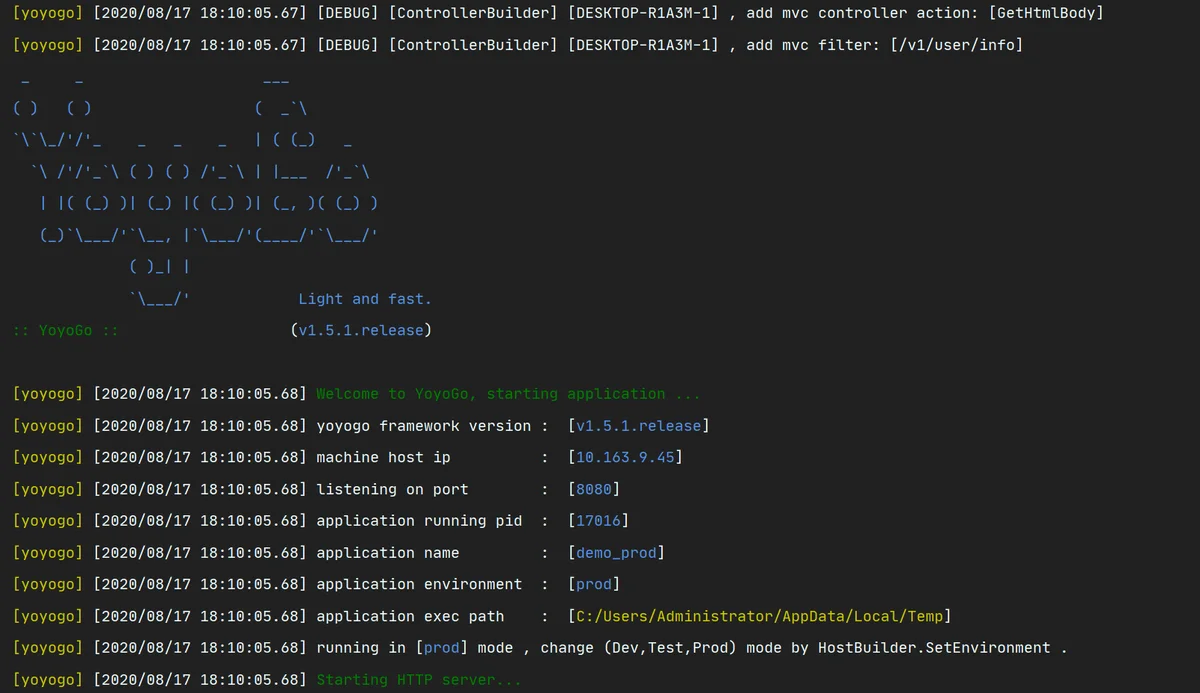Click the "listening on port" label
This screenshot has height=693, width=1200.
pos(392,489)
